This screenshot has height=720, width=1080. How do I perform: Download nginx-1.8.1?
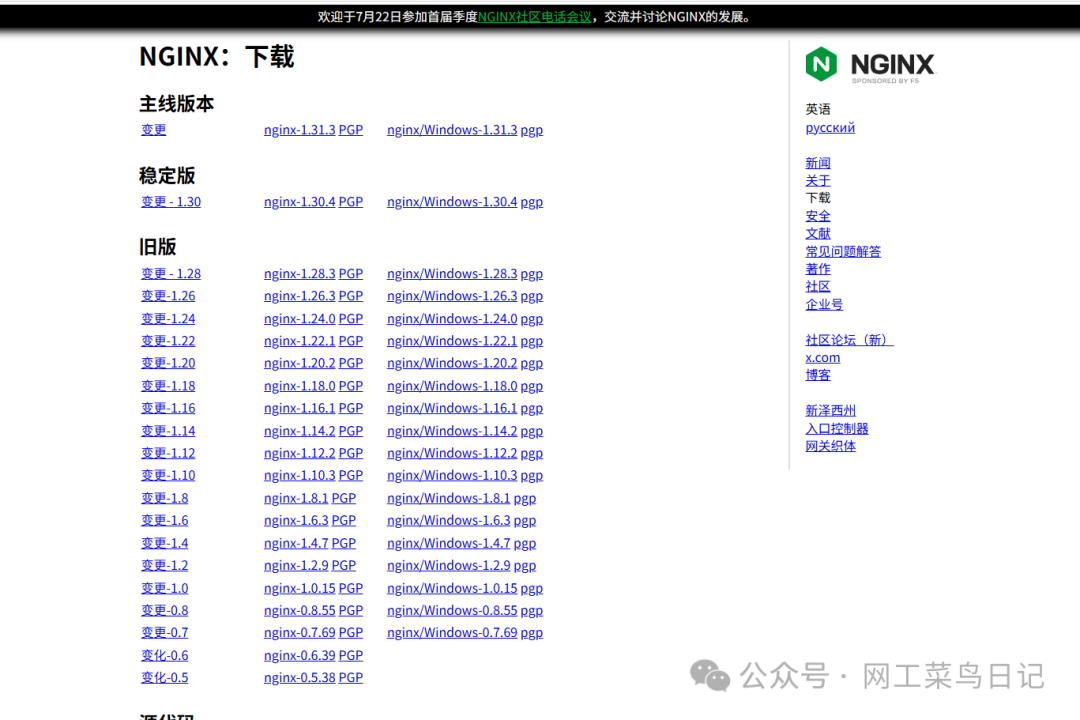click(x=296, y=497)
